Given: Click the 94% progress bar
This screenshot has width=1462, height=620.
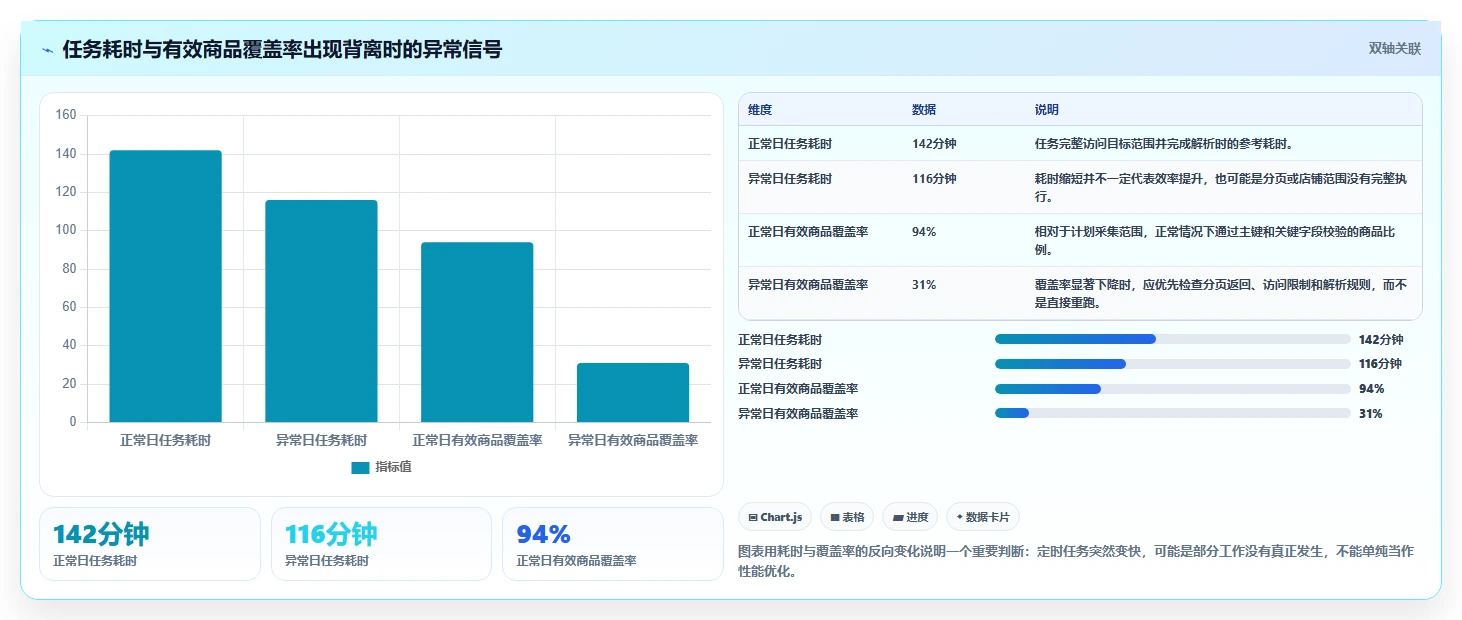Looking at the screenshot, I should (1172, 389).
